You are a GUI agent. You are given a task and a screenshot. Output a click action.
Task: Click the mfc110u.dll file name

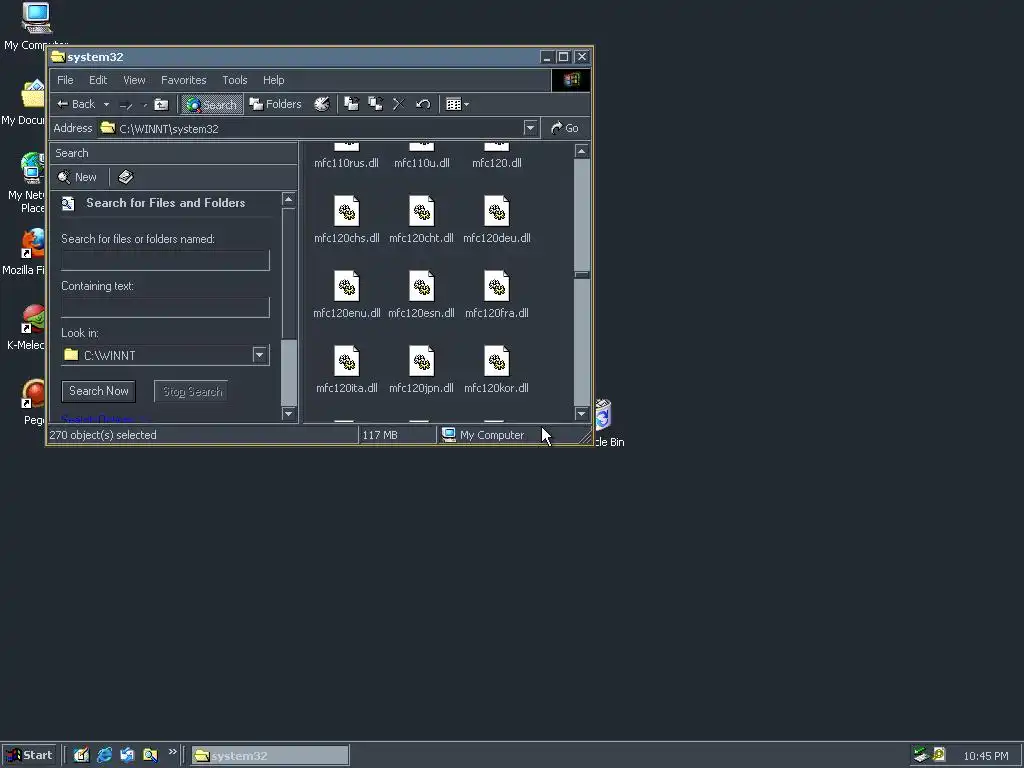pyautogui.click(x=422, y=163)
